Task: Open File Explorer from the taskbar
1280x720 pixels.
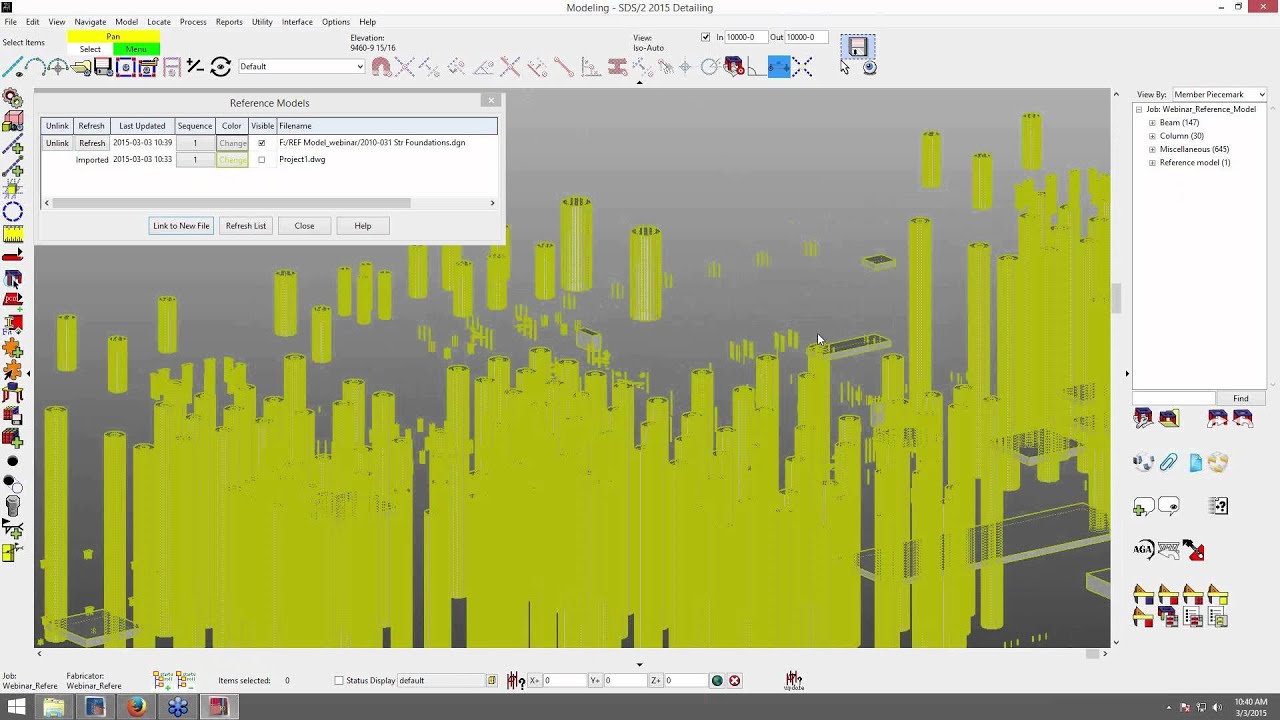Action: (x=54, y=707)
